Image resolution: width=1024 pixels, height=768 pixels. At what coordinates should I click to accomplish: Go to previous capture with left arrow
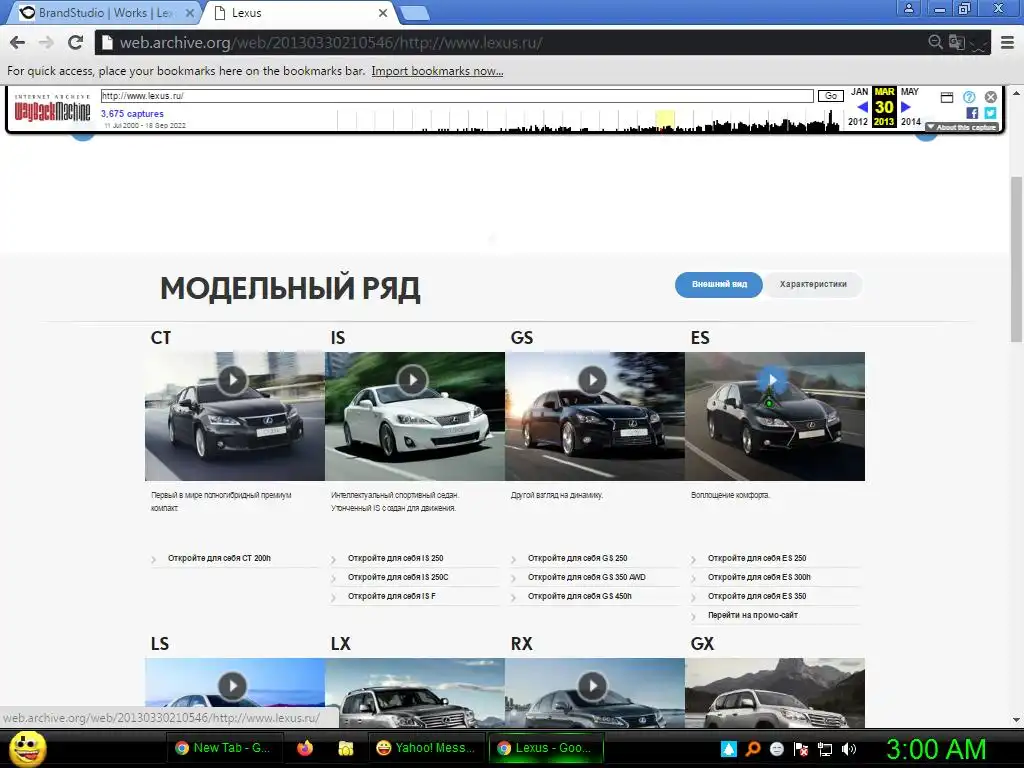[862, 107]
